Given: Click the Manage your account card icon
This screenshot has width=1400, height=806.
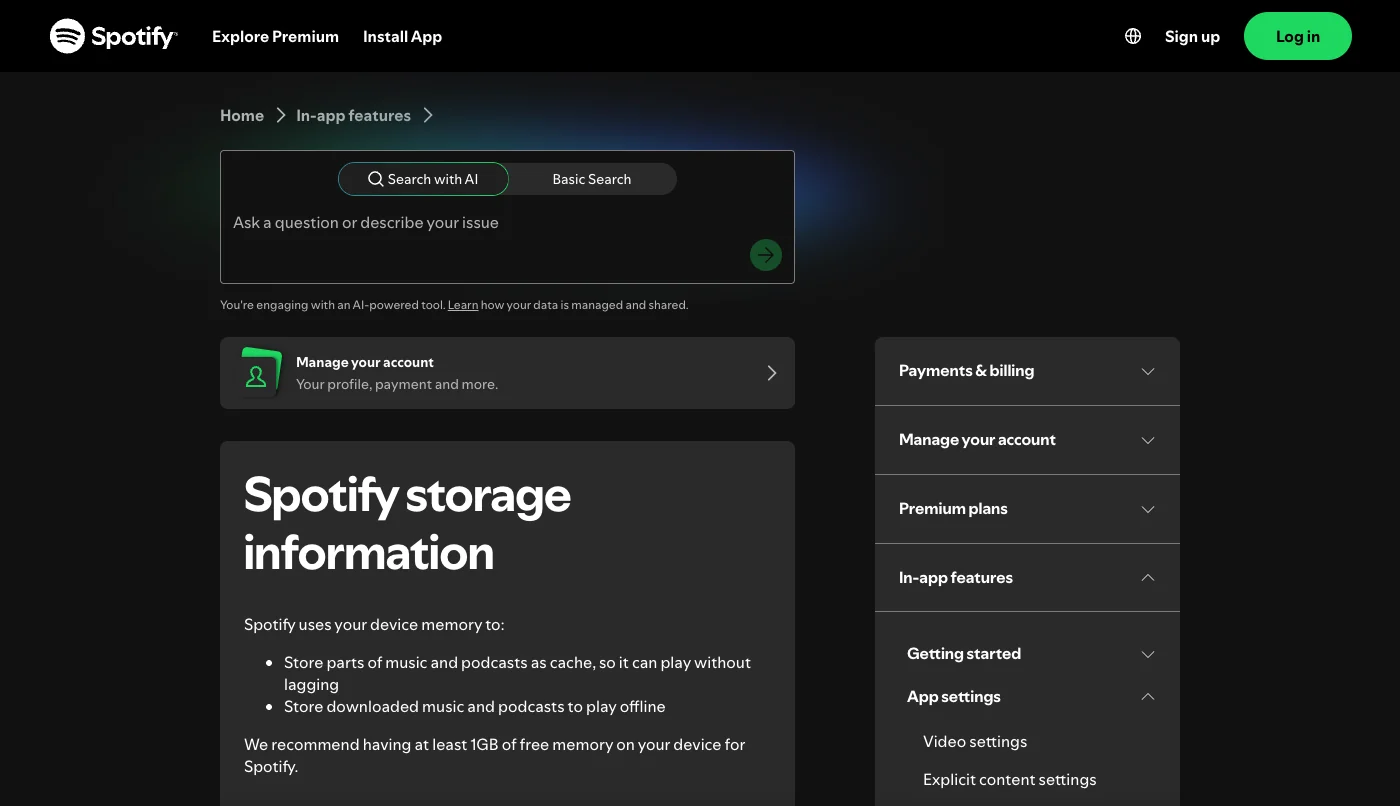Looking at the screenshot, I should (x=259, y=373).
